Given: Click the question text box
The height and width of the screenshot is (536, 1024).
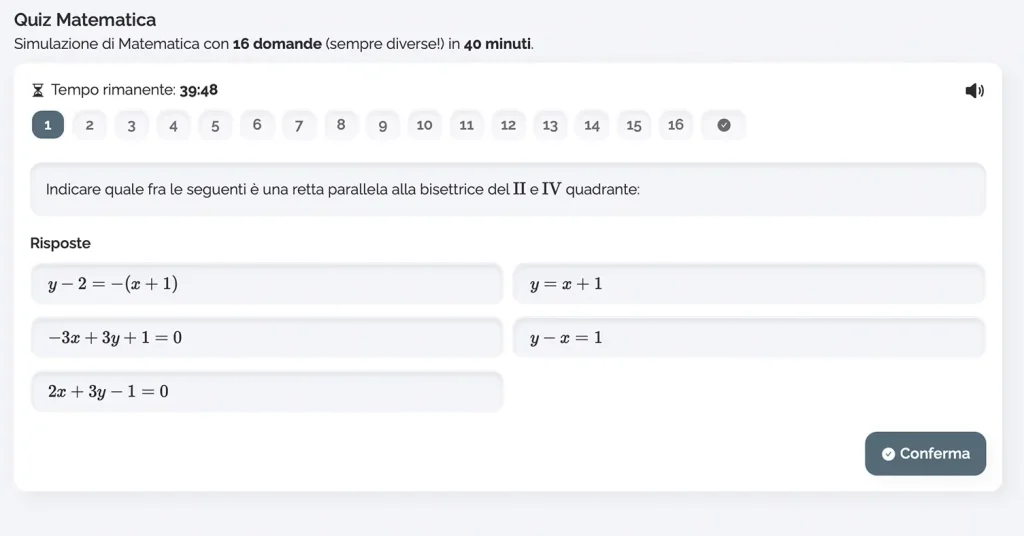Looking at the screenshot, I should [x=508, y=189].
